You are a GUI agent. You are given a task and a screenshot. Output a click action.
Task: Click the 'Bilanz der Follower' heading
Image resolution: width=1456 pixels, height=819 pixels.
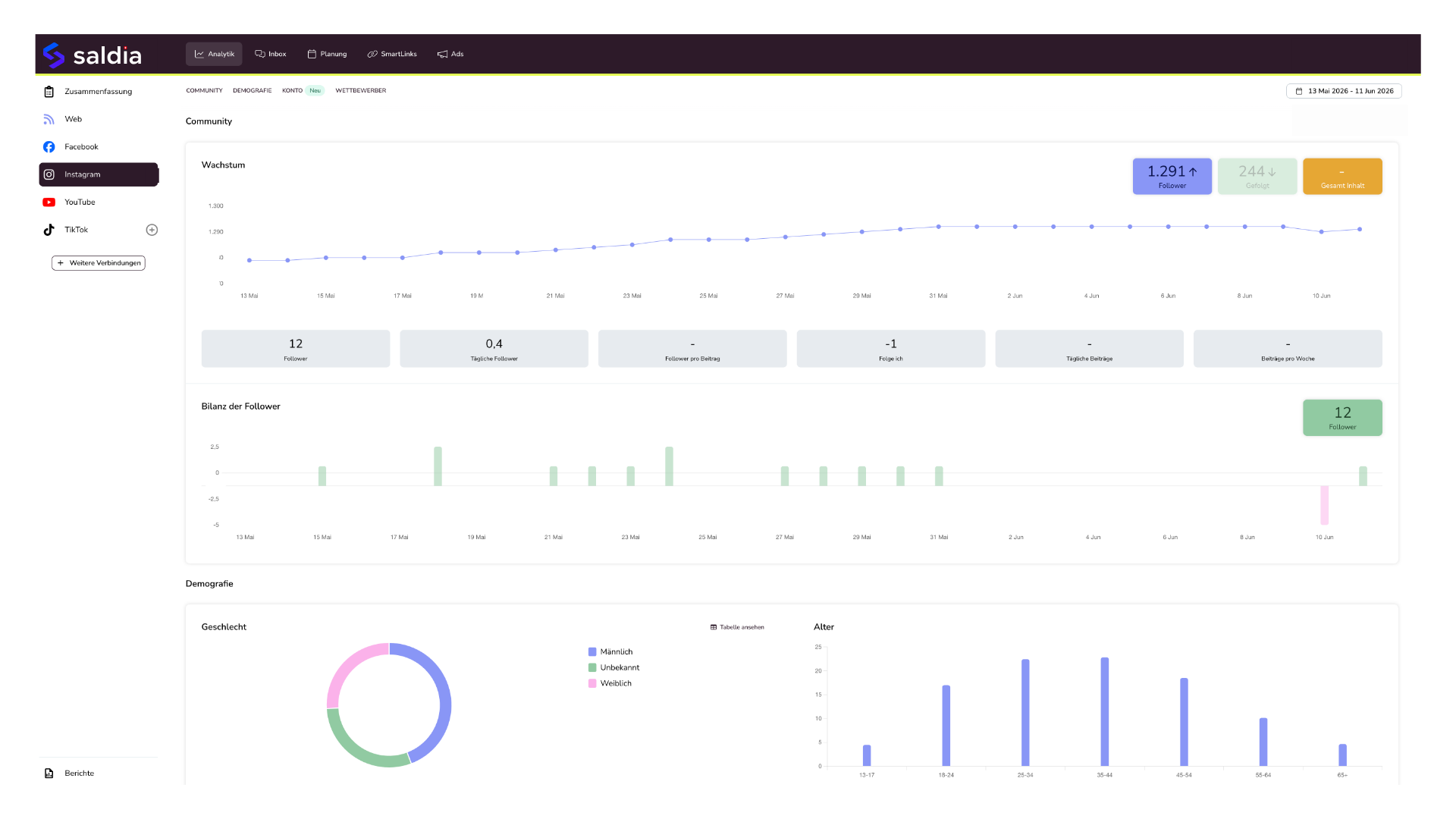click(x=241, y=406)
